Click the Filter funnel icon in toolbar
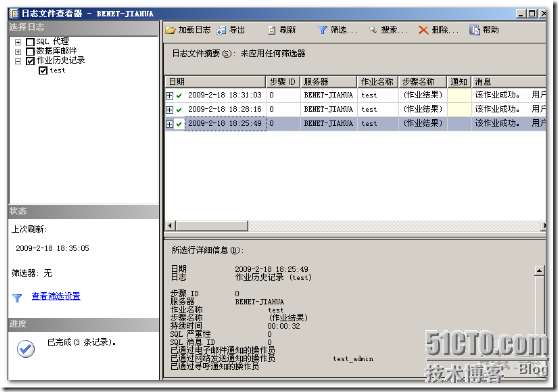The height and width of the screenshot is (392, 558). pos(322,30)
